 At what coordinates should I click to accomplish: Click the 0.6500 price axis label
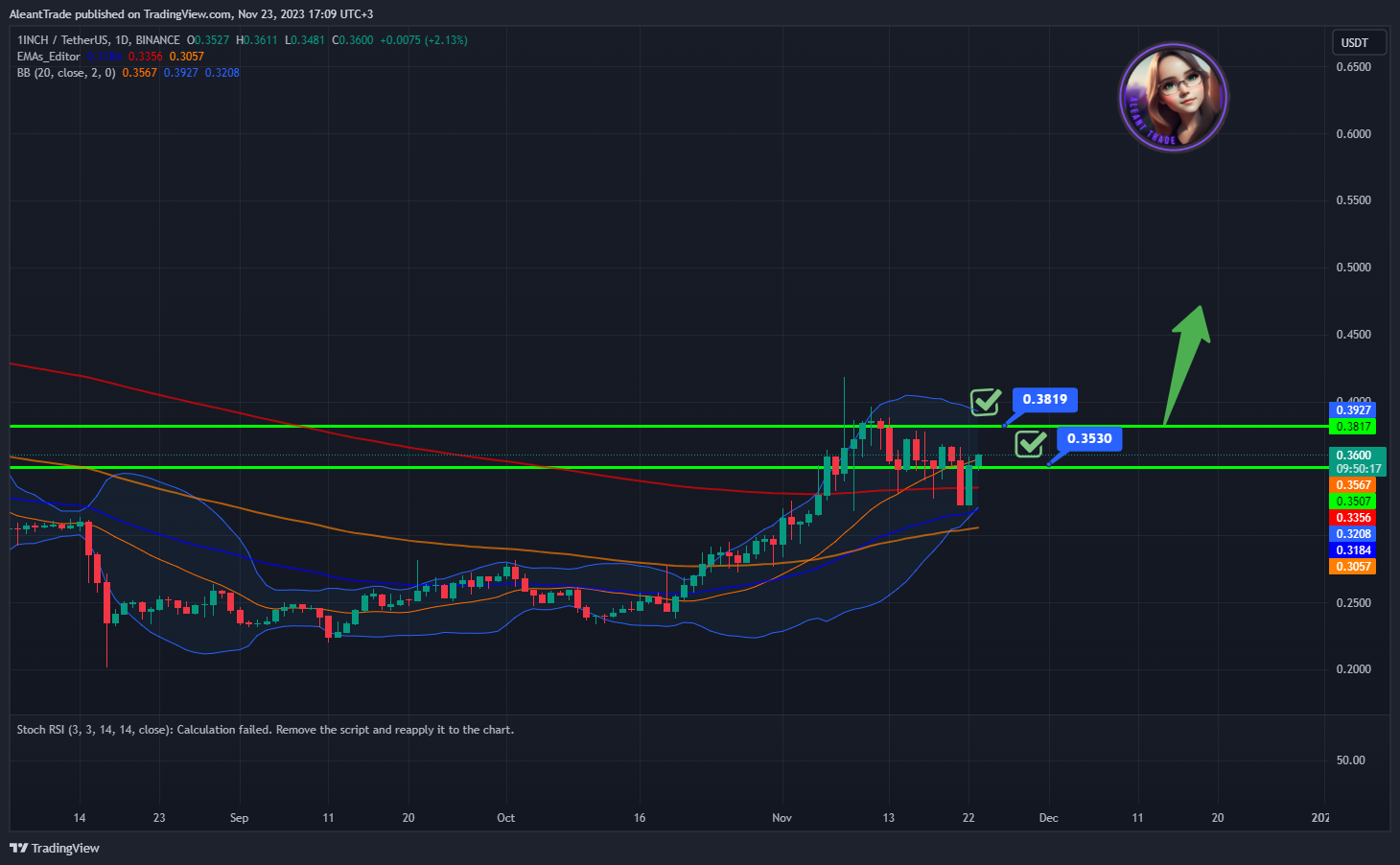[x=1353, y=67]
